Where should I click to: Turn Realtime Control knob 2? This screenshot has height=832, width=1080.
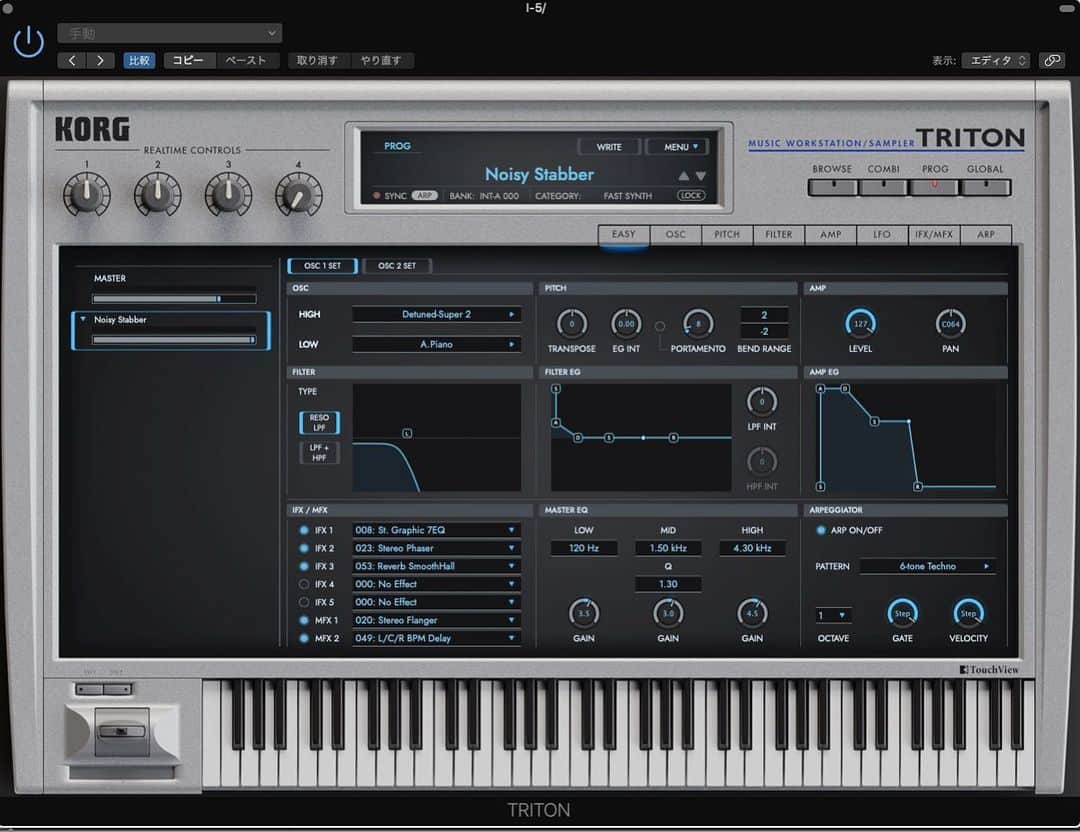point(158,194)
